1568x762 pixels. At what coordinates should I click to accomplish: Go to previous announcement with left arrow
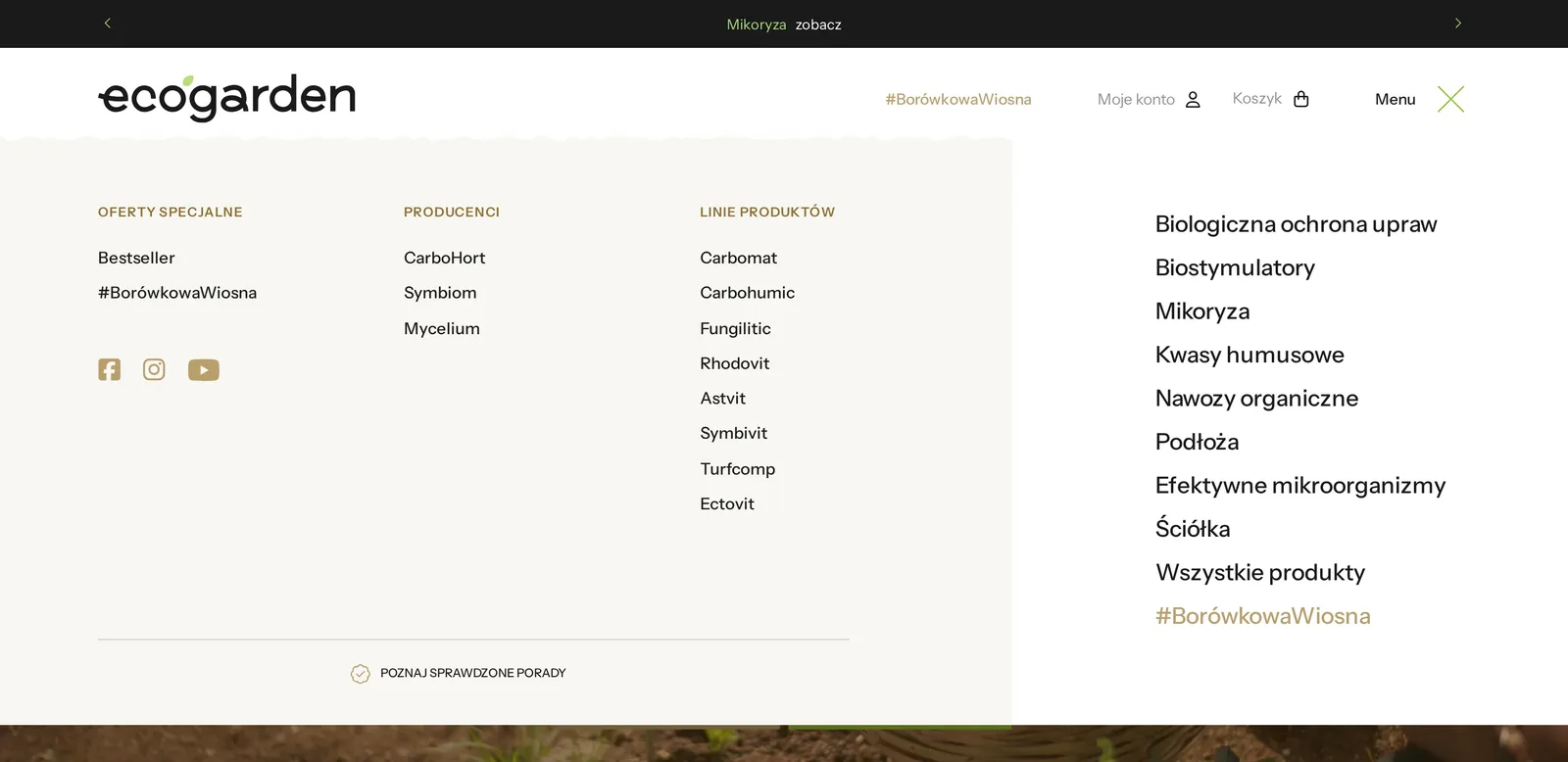(x=108, y=24)
